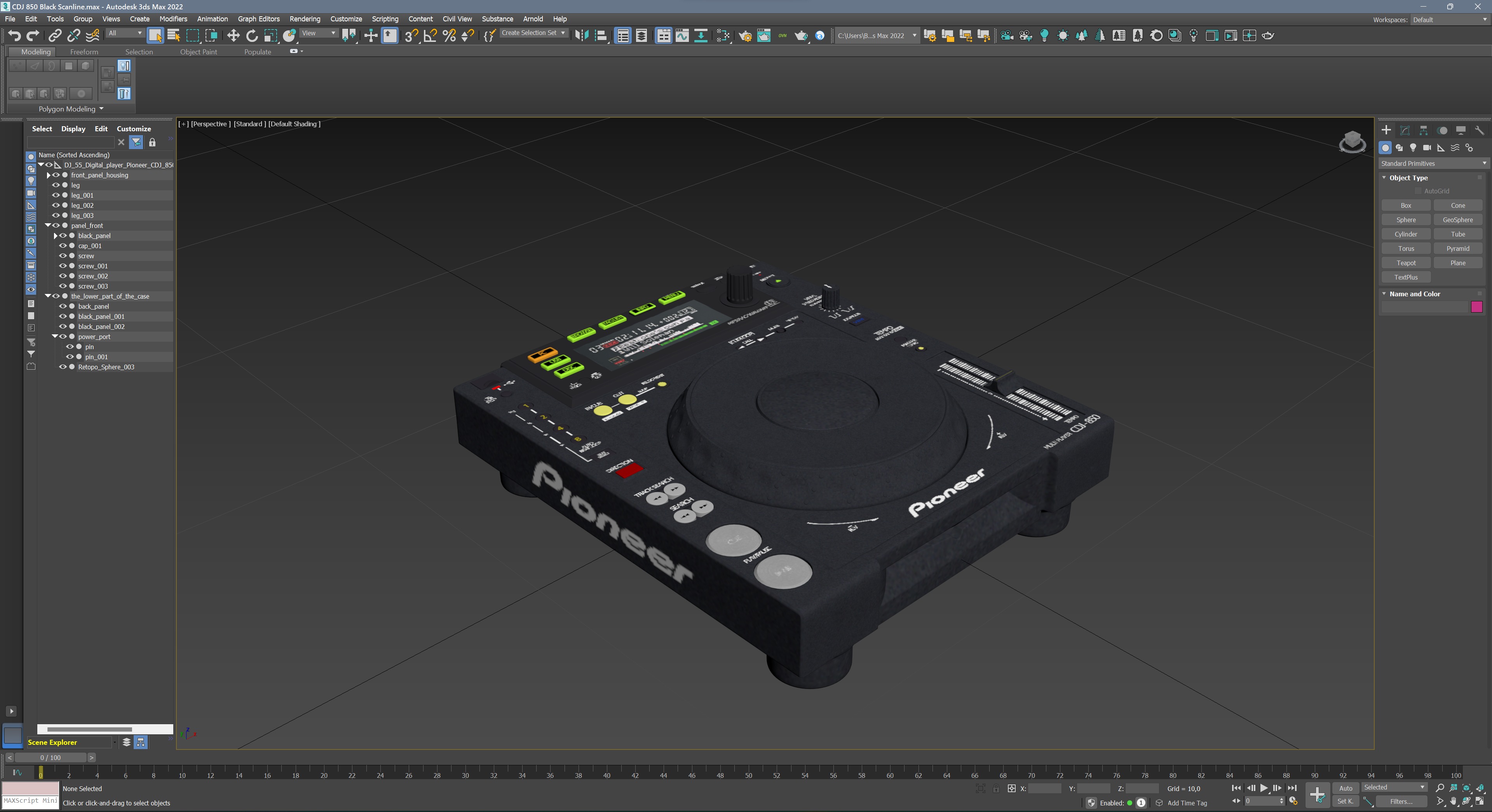This screenshot has height=812, width=1492.
Task: Click Key Mode toggle icon
Action: pyautogui.click(x=1236, y=801)
